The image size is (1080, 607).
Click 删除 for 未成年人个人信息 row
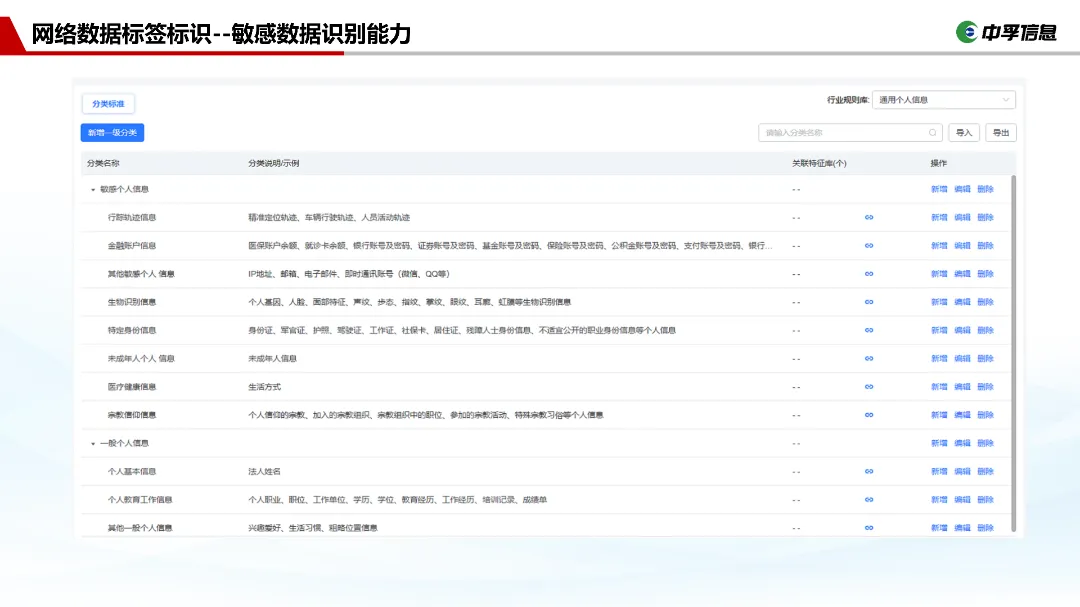pos(985,358)
